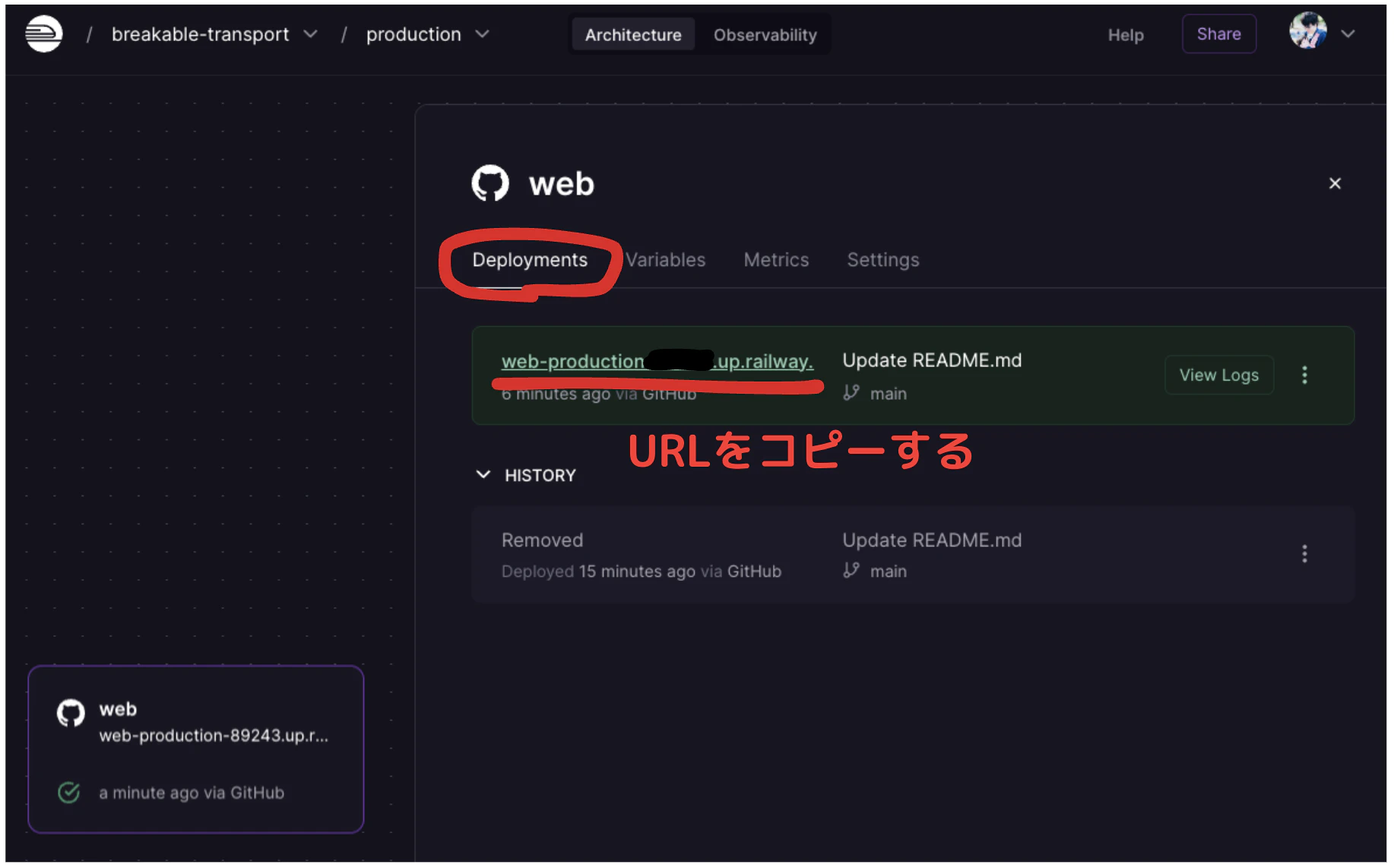Screen dimensions: 1394x868
Task: Click 'main' branch in Removed deployment
Action: point(888,572)
